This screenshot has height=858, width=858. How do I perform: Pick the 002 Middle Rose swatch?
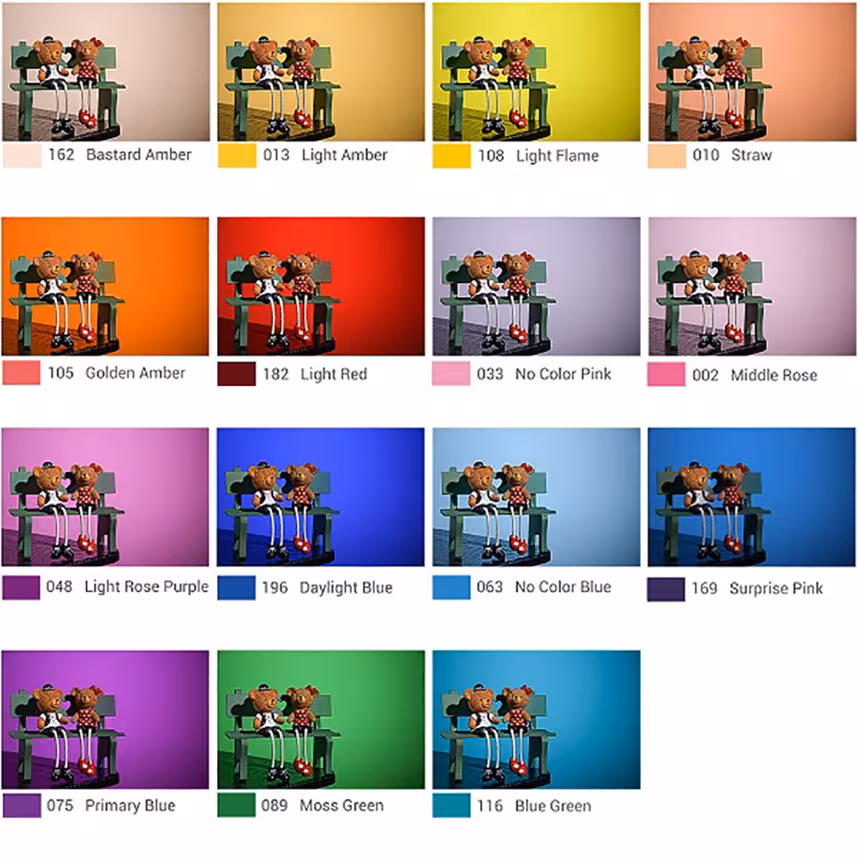666,374
